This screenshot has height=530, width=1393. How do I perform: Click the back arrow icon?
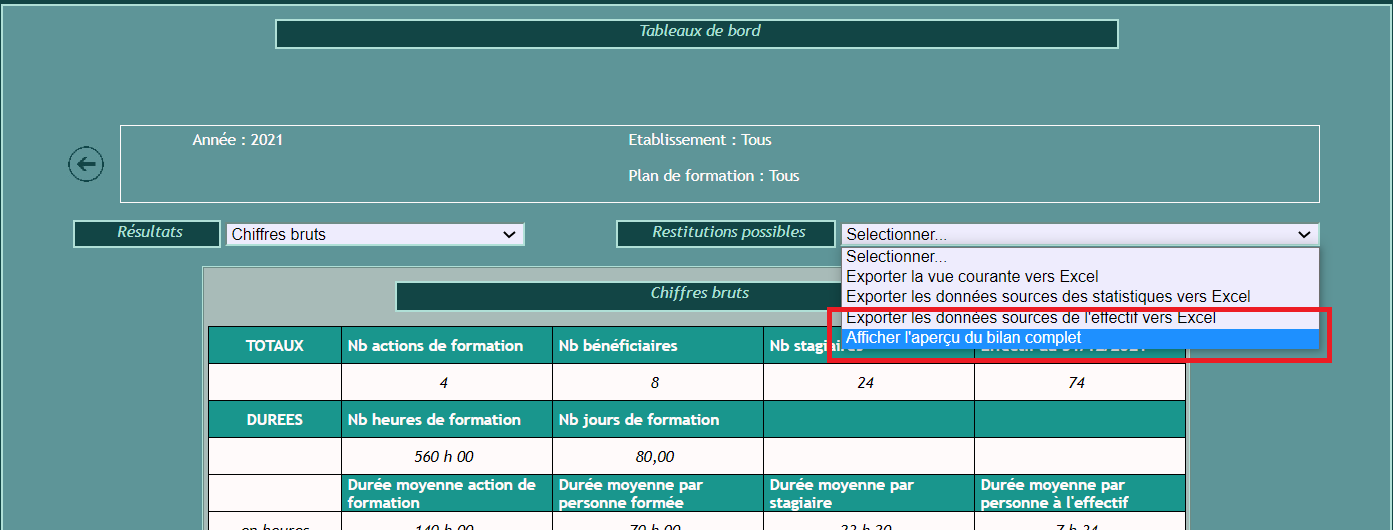click(86, 164)
